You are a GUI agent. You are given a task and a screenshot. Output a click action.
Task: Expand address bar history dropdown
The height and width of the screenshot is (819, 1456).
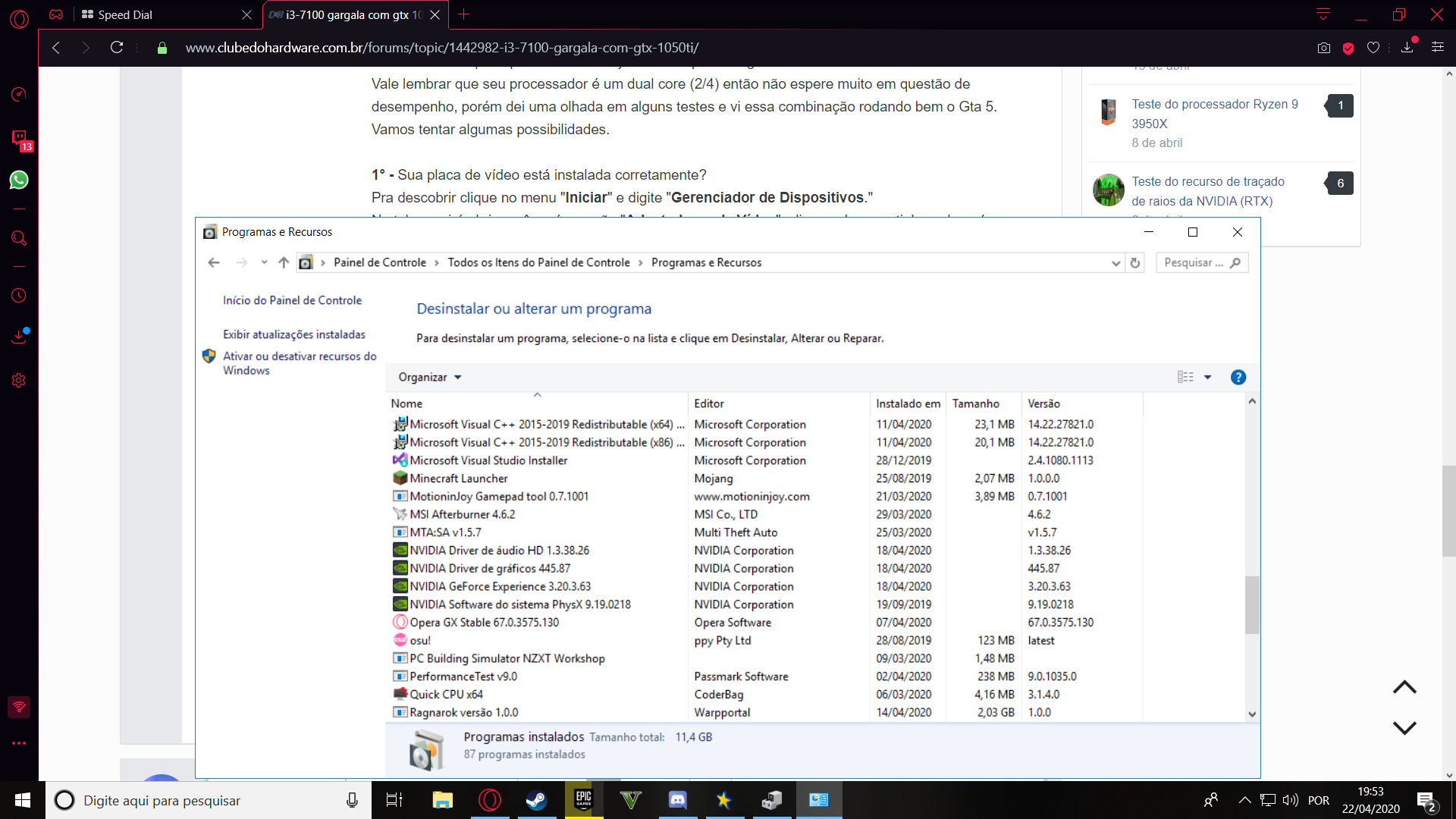pos(1116,263)
